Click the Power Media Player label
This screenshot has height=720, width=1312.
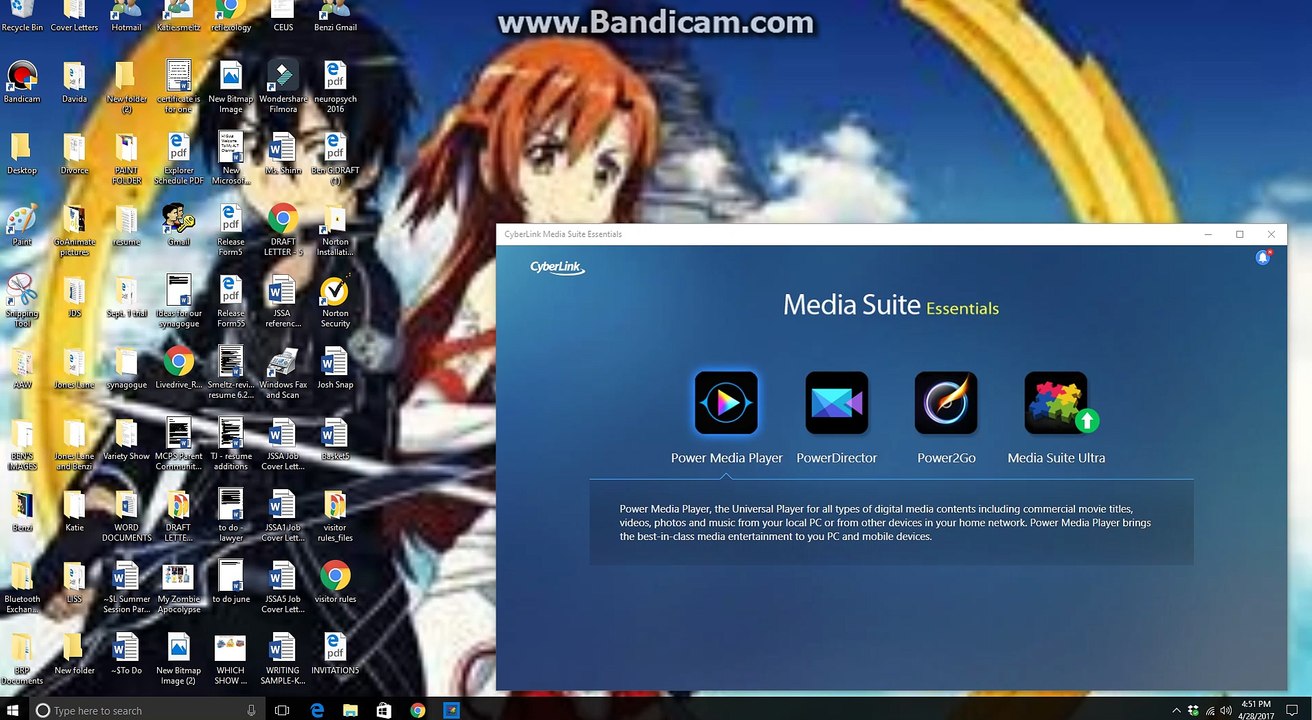tap(727, 458)
